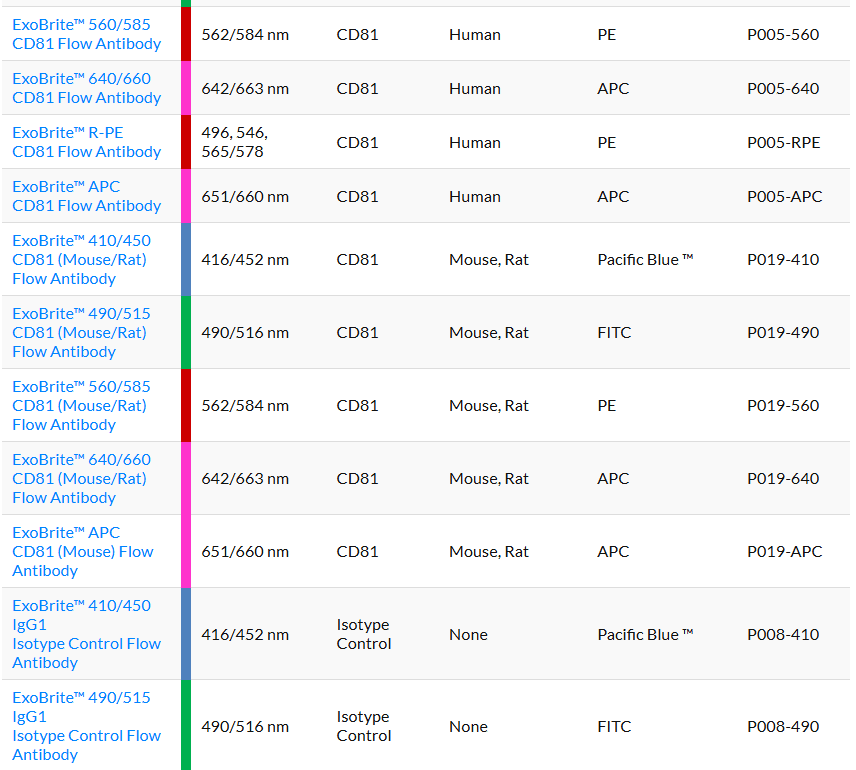The width and height of the screenshot is (856, 770).
Task: Select catalog number P005-APC
Action: tap(784, 197)
